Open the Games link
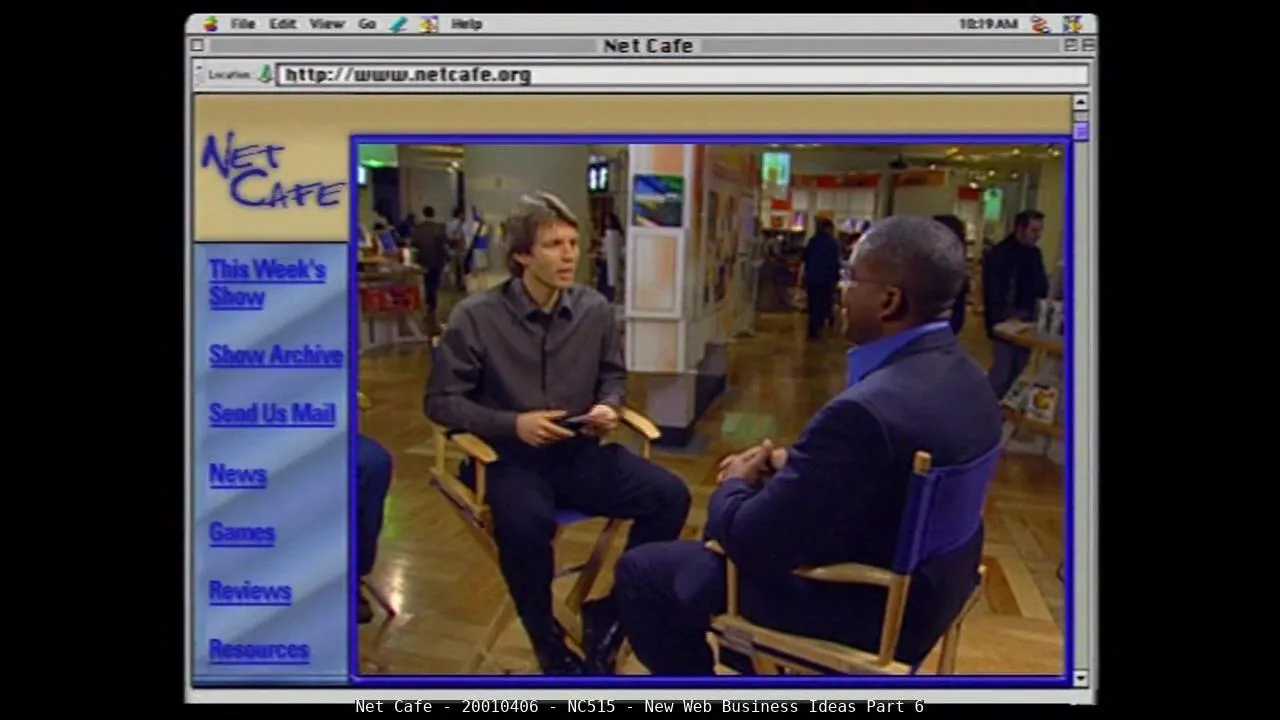 pyautogui.click(x=242, y=533)
